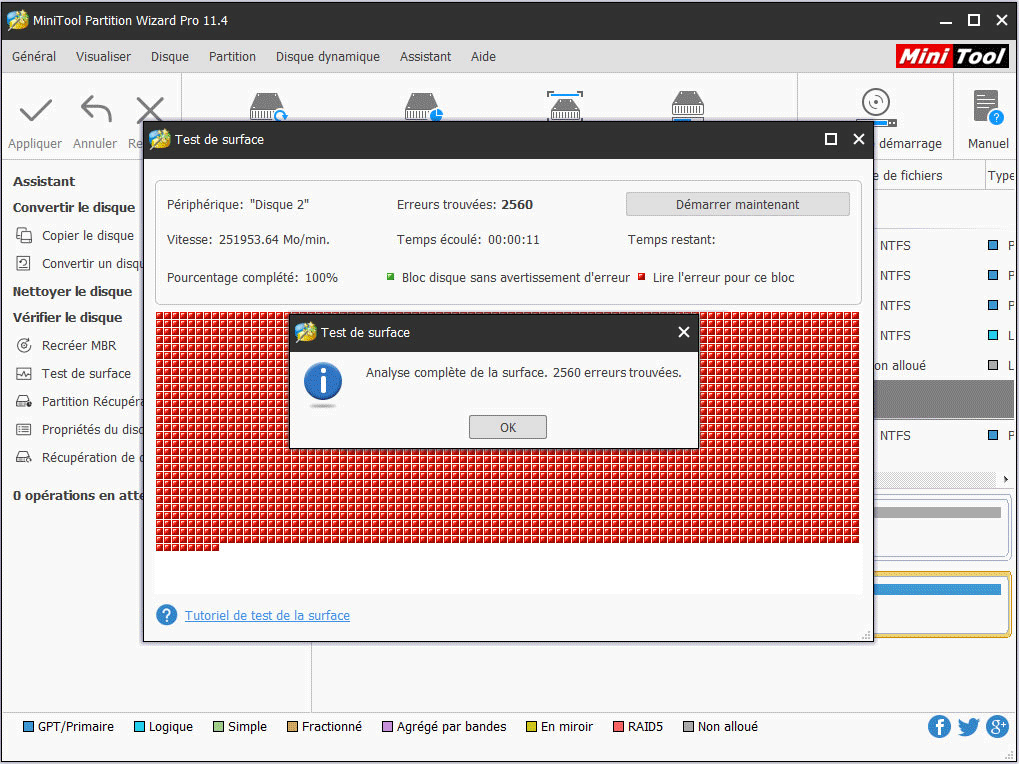Click the horizontal scrollbar right arrow in partition list
Screen dimensions: 1019x764
point(1005,479)
